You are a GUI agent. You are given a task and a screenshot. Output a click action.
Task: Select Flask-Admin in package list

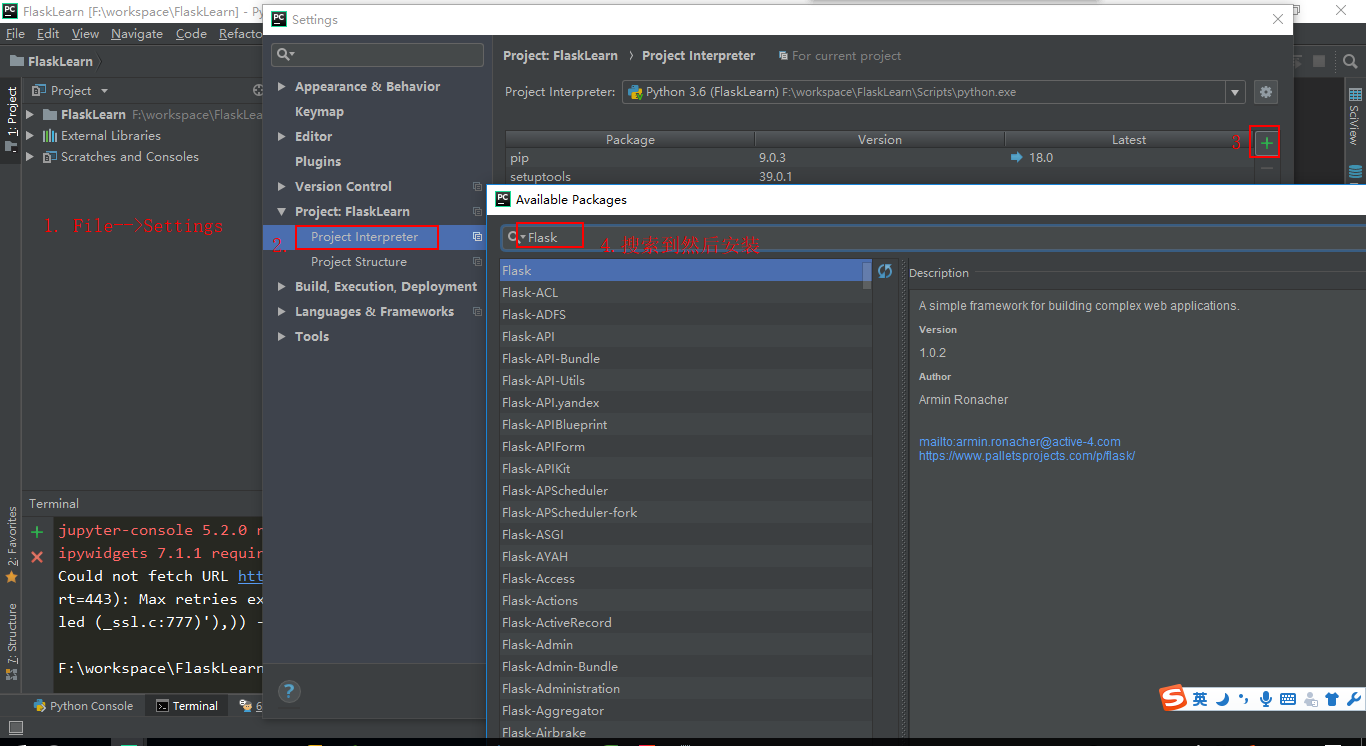tap(685, 645)
